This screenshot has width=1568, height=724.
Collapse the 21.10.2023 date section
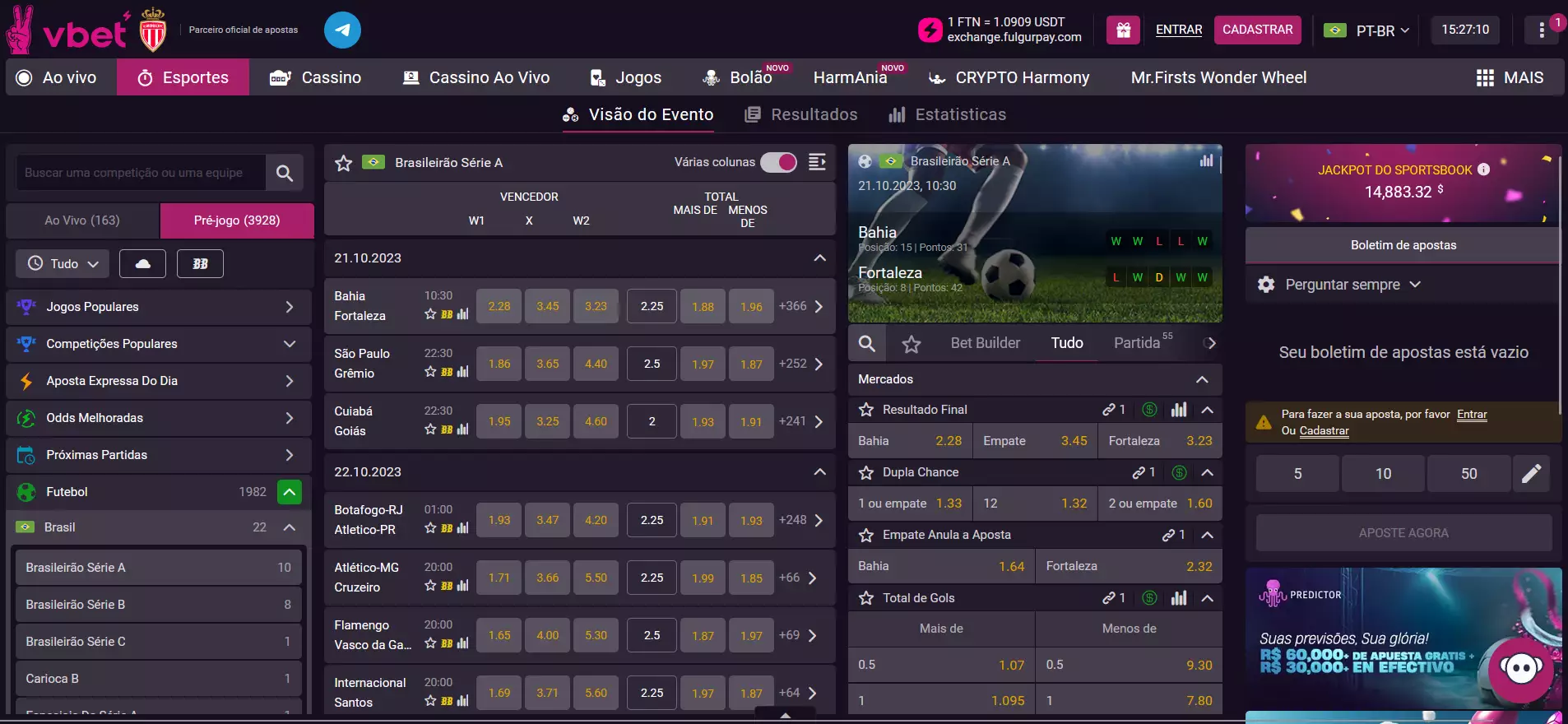pos(819,258)
